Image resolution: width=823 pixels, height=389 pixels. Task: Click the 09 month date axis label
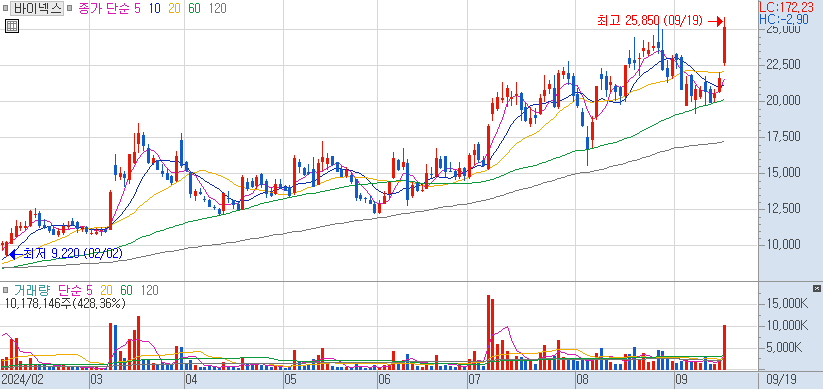[681, 379]
